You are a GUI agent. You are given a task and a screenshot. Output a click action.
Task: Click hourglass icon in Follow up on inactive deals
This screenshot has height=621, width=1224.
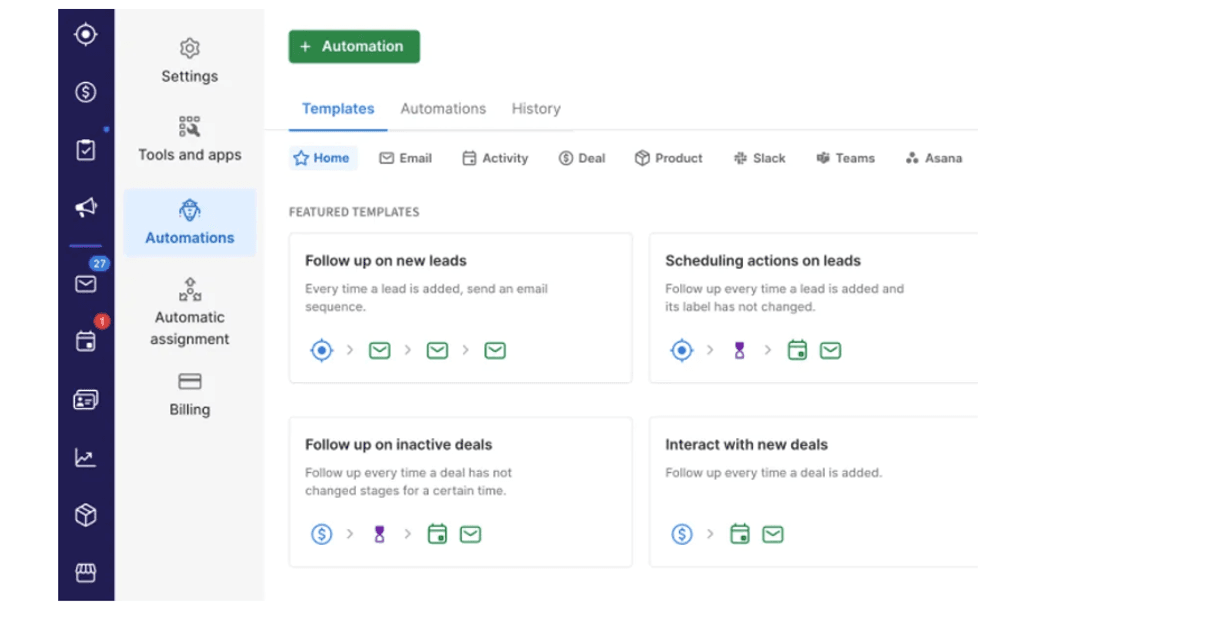379,534
